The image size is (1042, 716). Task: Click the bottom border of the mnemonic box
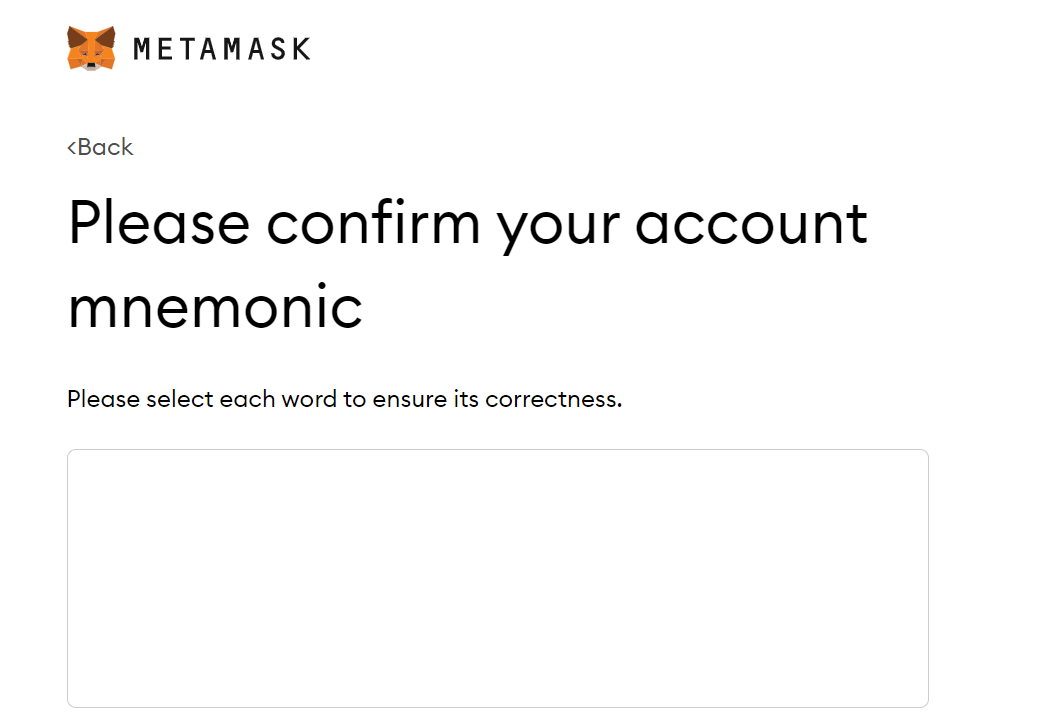497,707
